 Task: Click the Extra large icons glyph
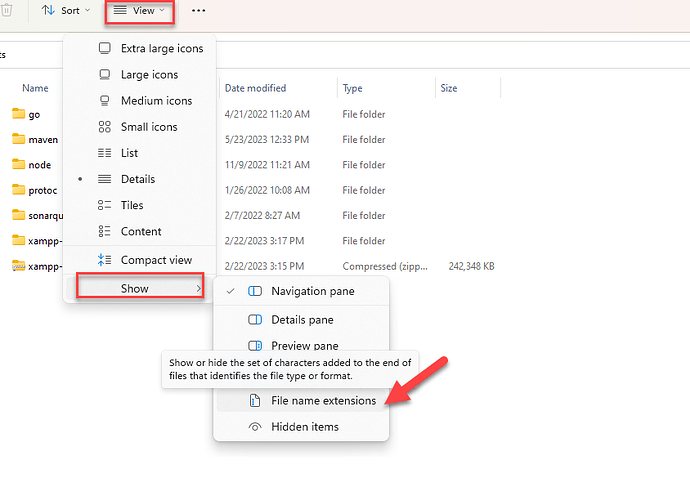pyautogui.click(x=105, y=48)
